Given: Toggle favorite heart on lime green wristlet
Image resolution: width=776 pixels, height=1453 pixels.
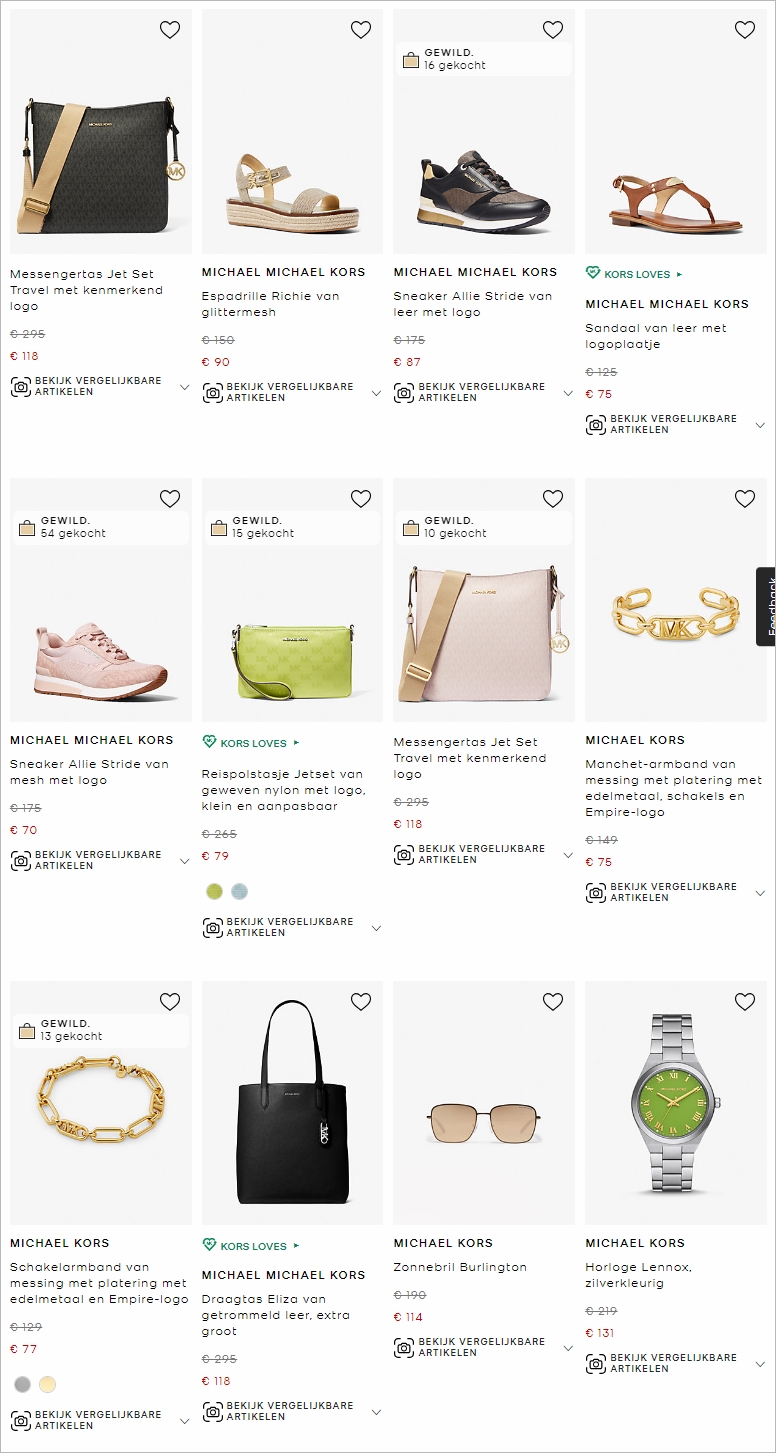Looking at the screenshot, I should [361, 498].
